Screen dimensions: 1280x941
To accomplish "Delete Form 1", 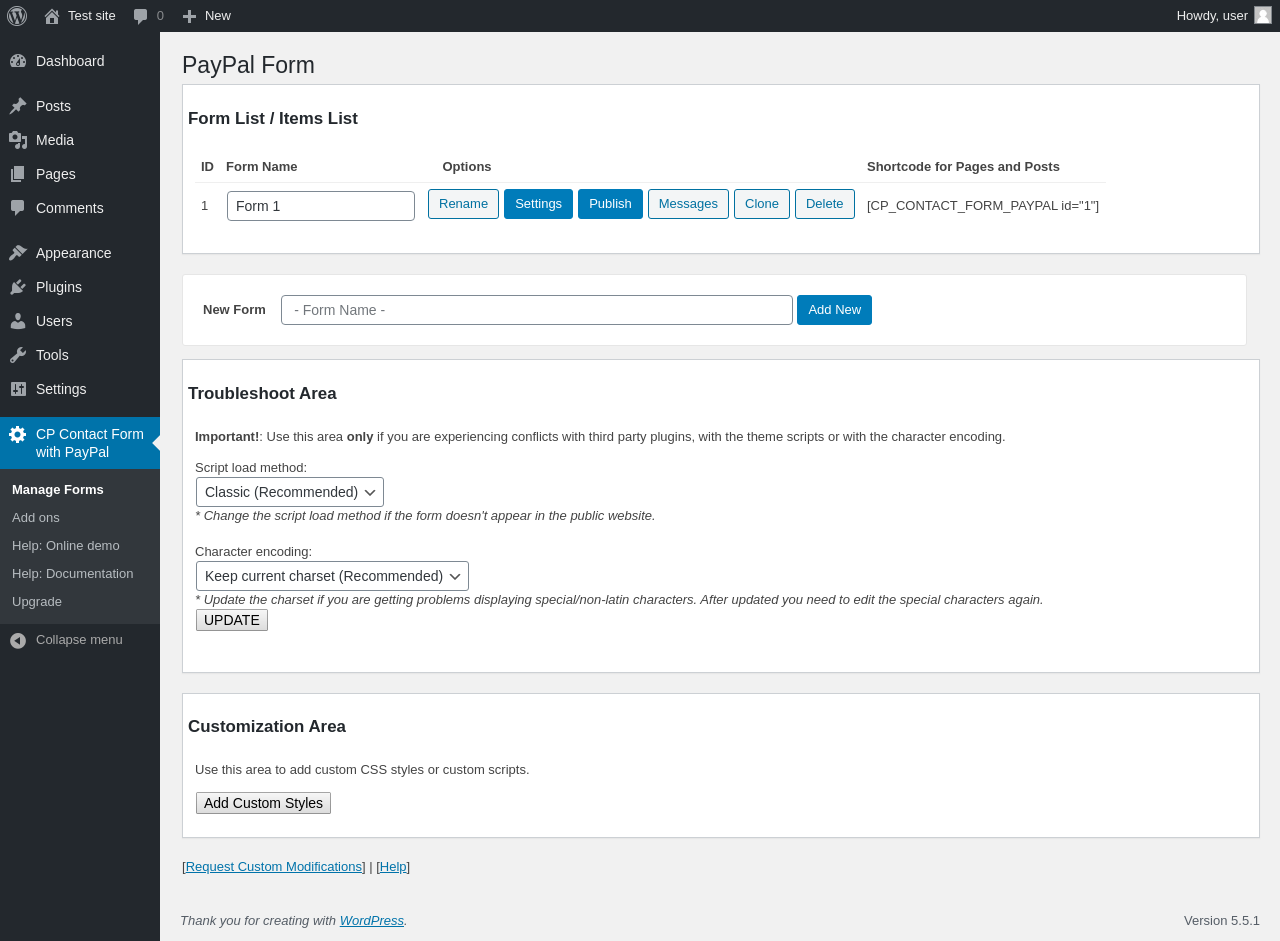I will click(825, 204).
